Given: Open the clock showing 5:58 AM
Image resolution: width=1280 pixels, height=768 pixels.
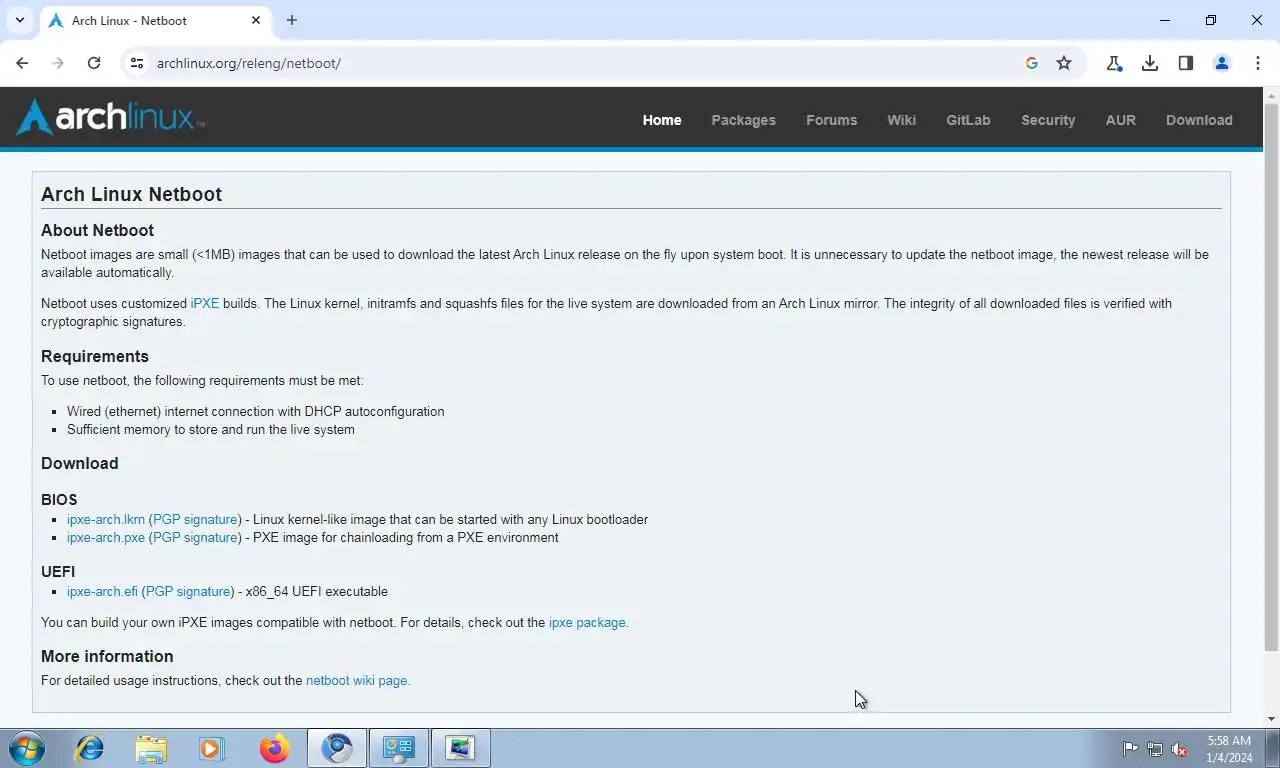Looking at the screenshot, I should click(x=1229, y=749).
